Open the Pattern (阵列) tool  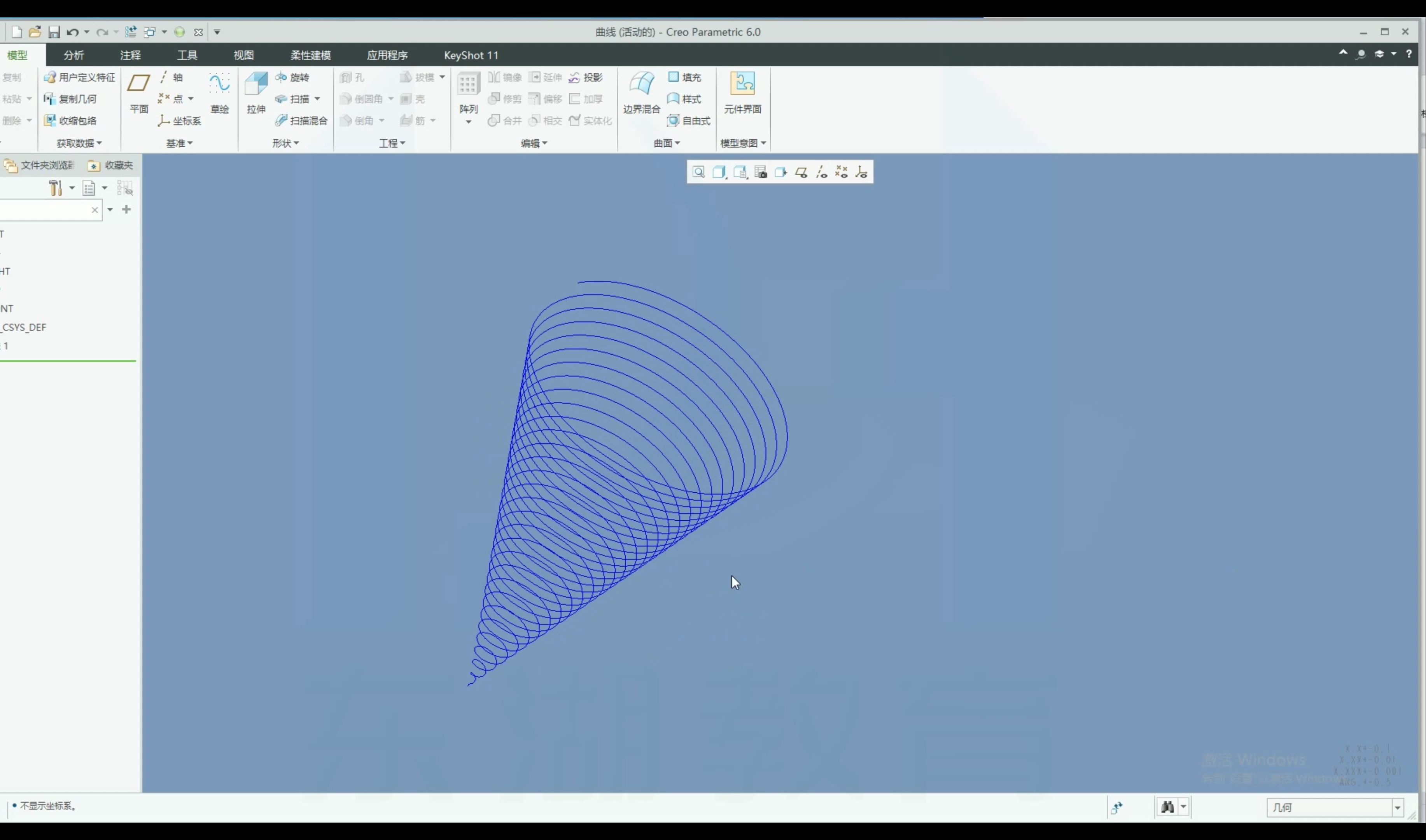[x=468, y=84]
